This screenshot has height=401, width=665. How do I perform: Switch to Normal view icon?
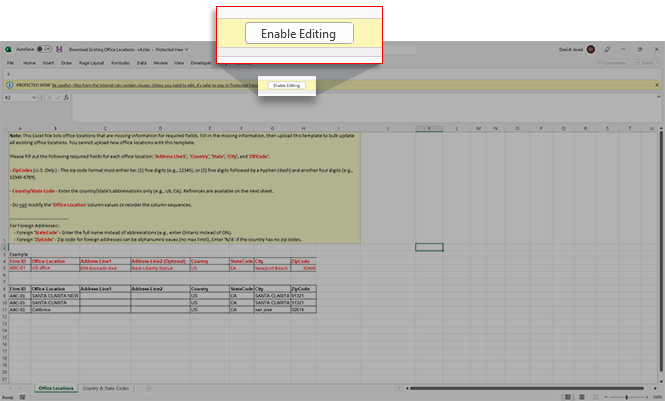pyautogui.click(x=568, y=397)
